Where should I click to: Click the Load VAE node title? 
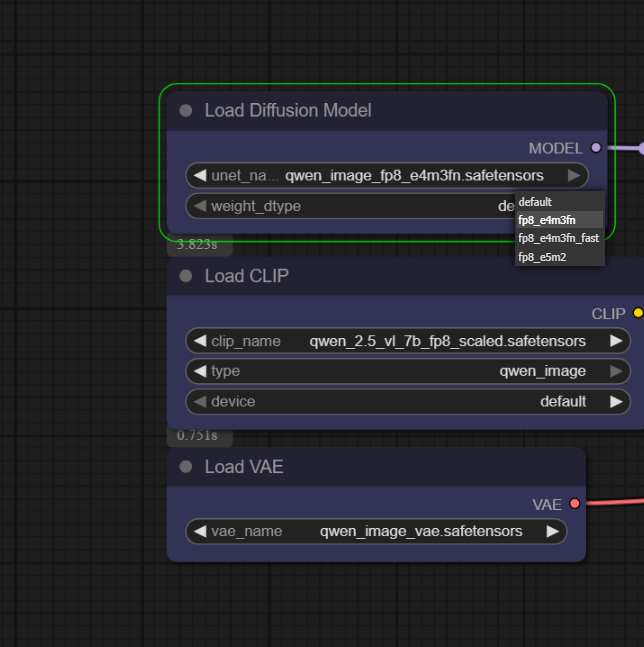[x=244, y=467]
